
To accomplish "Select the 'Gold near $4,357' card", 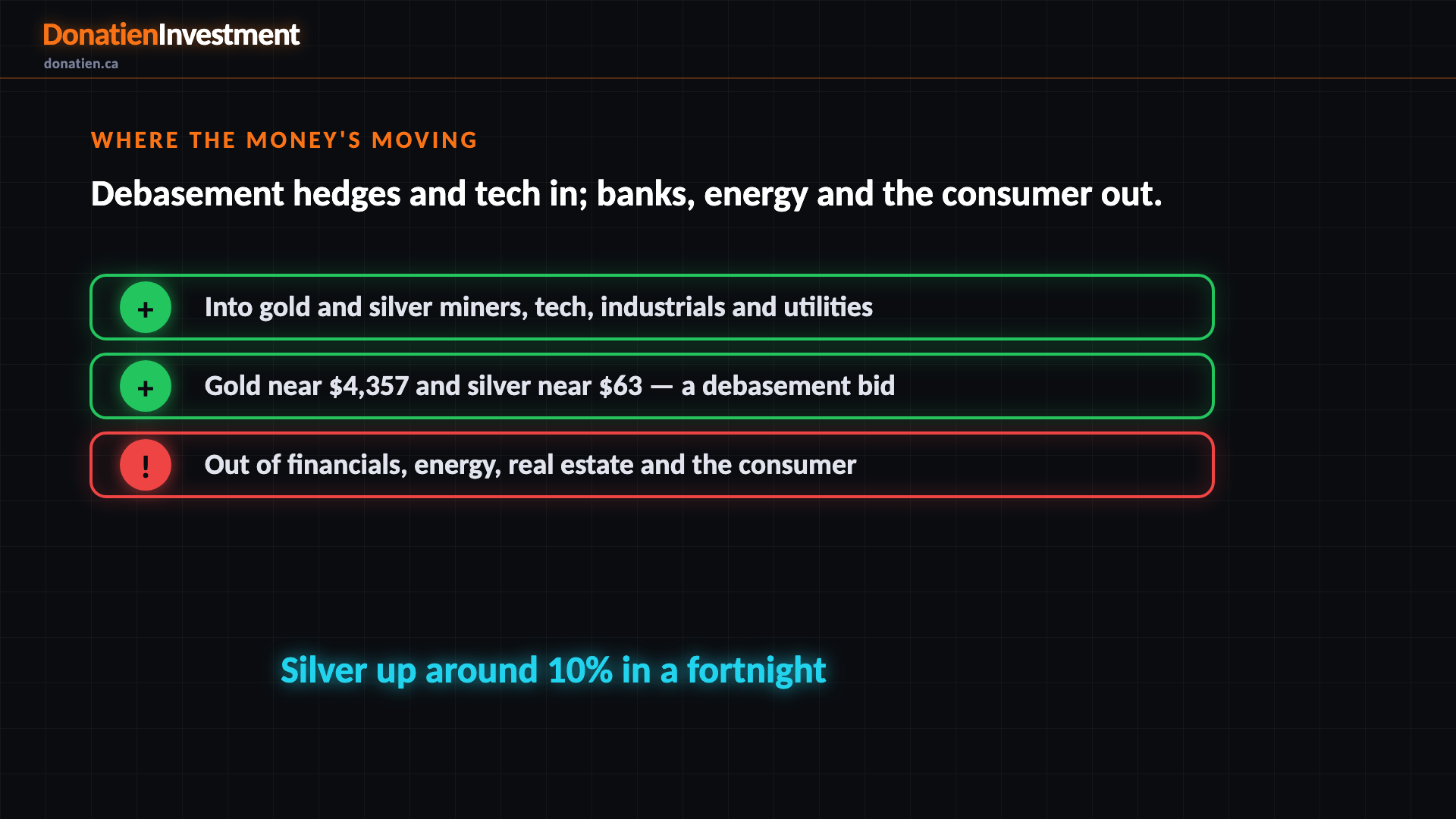I will click(652, 386).
